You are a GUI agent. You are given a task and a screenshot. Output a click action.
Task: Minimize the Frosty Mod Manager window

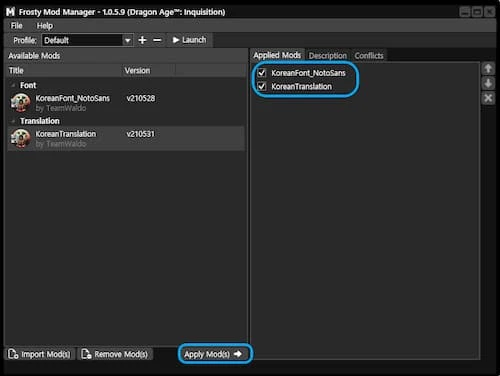(x=464, y=12)
